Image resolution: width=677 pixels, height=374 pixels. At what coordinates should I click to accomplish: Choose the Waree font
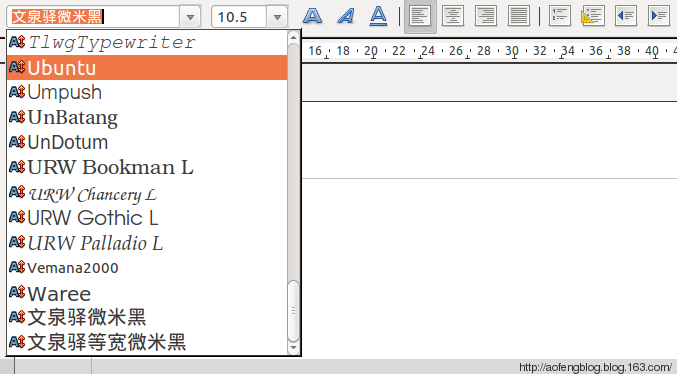click(147, 293)
